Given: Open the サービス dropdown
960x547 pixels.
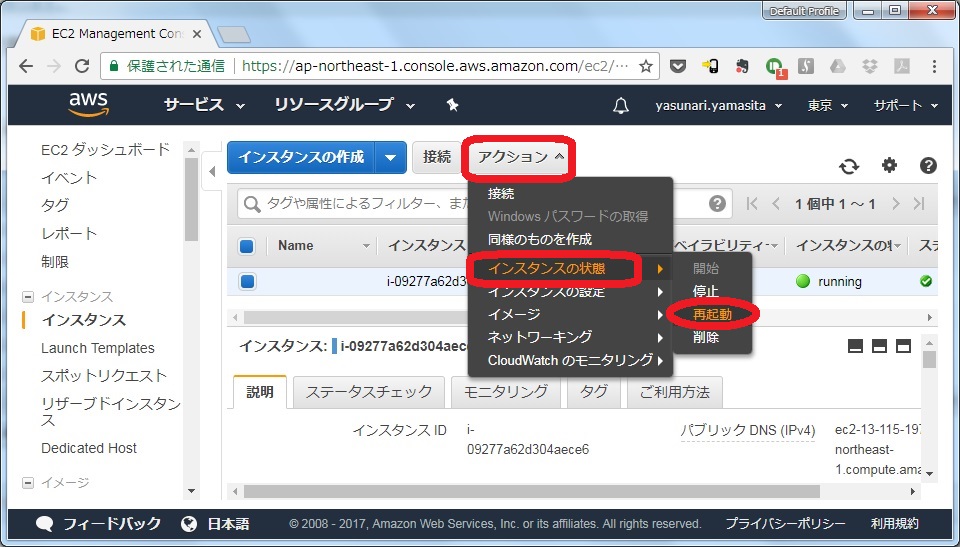Looking at the screenshot, I should (204, 105).
